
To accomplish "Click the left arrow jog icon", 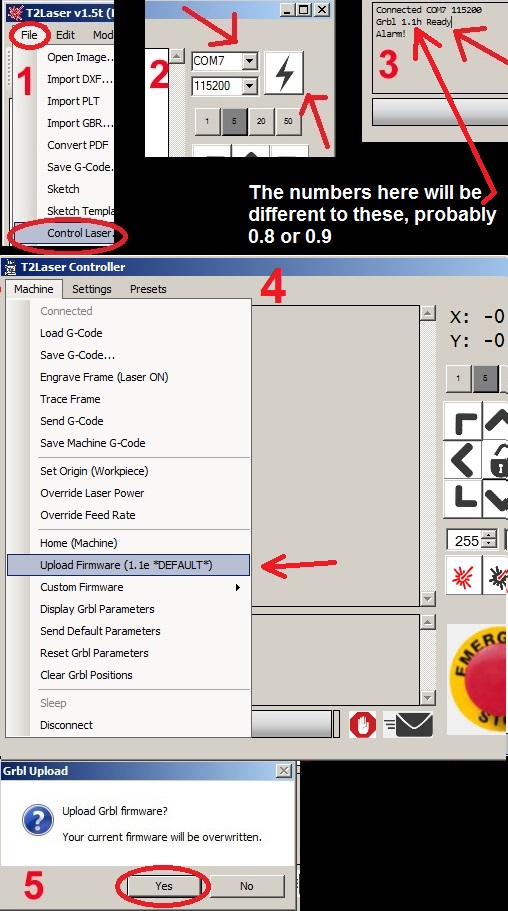I will pyautogui.click(x=463, y=460).
